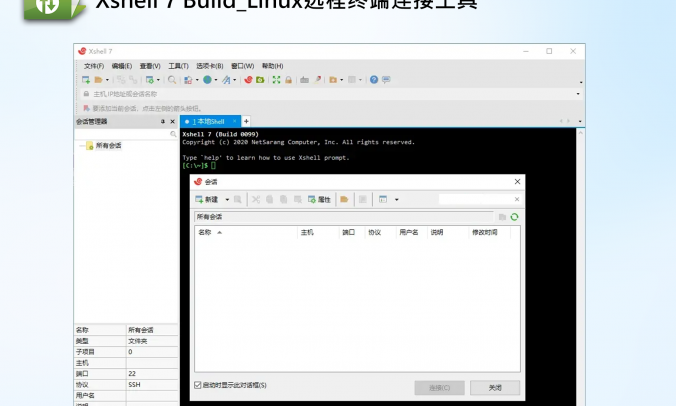
Task: Open the 帮助(H) menu
Action: pyautogui.click(x=272, y=66)
